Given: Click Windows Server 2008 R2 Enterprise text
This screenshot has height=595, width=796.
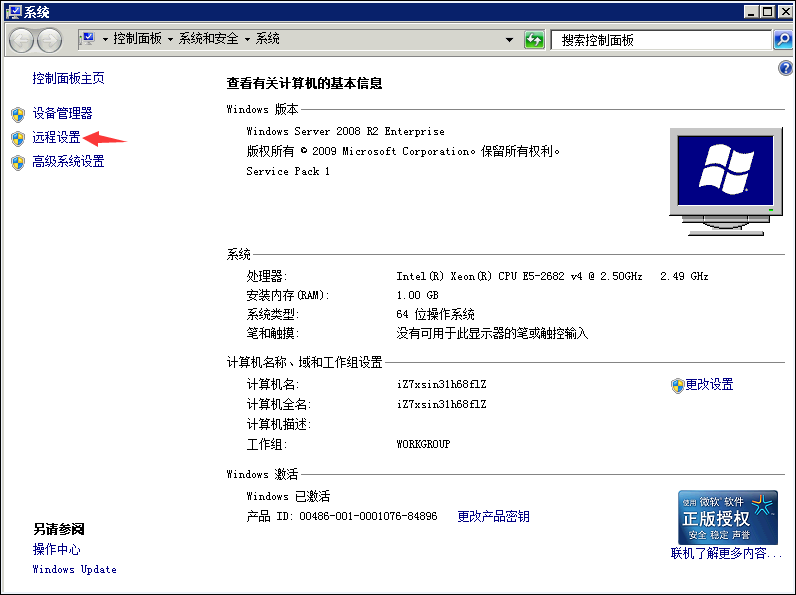Looking at the screenshot, I should click(345, 131).
